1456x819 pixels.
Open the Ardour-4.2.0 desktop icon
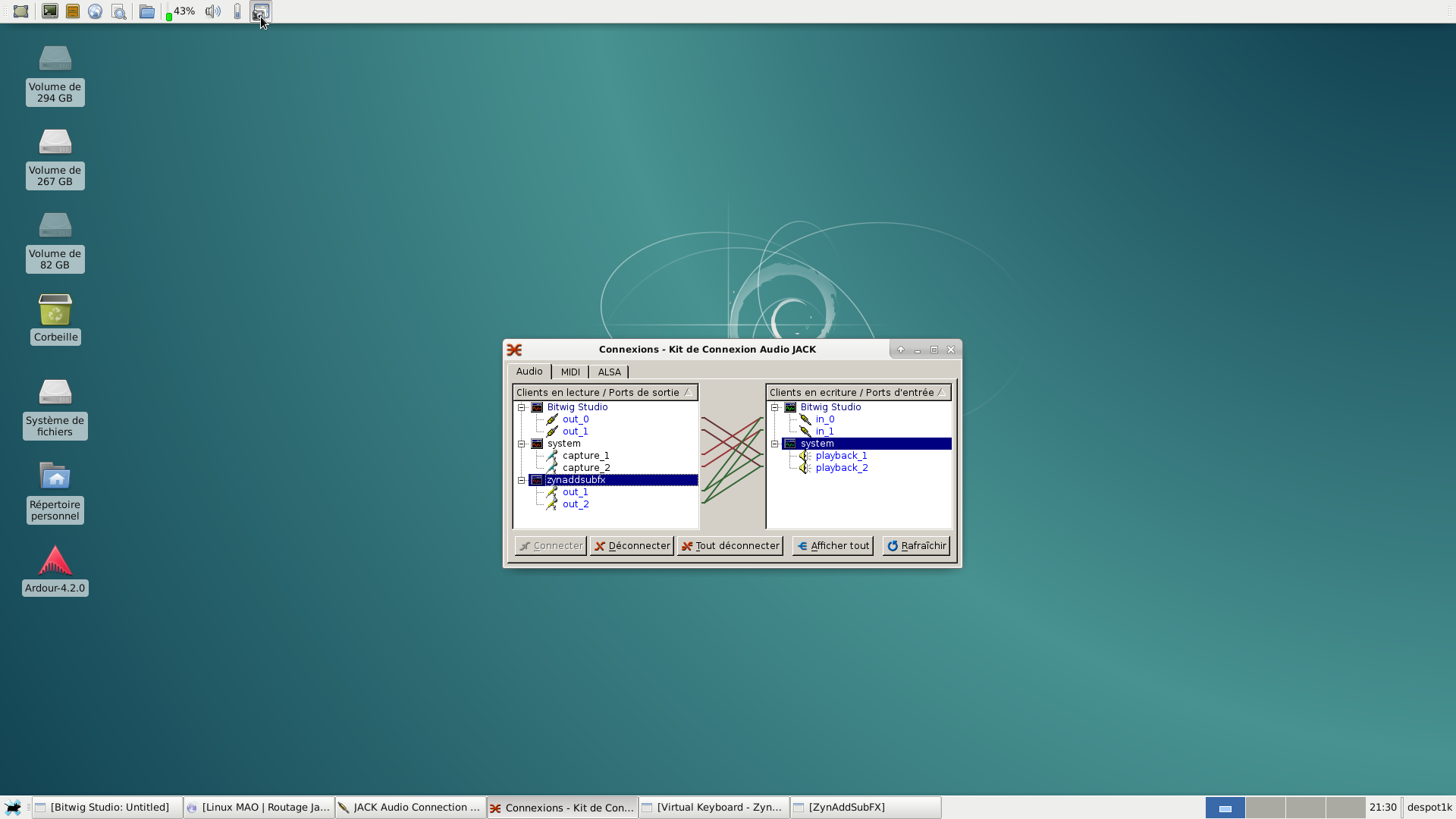point(55,569)
